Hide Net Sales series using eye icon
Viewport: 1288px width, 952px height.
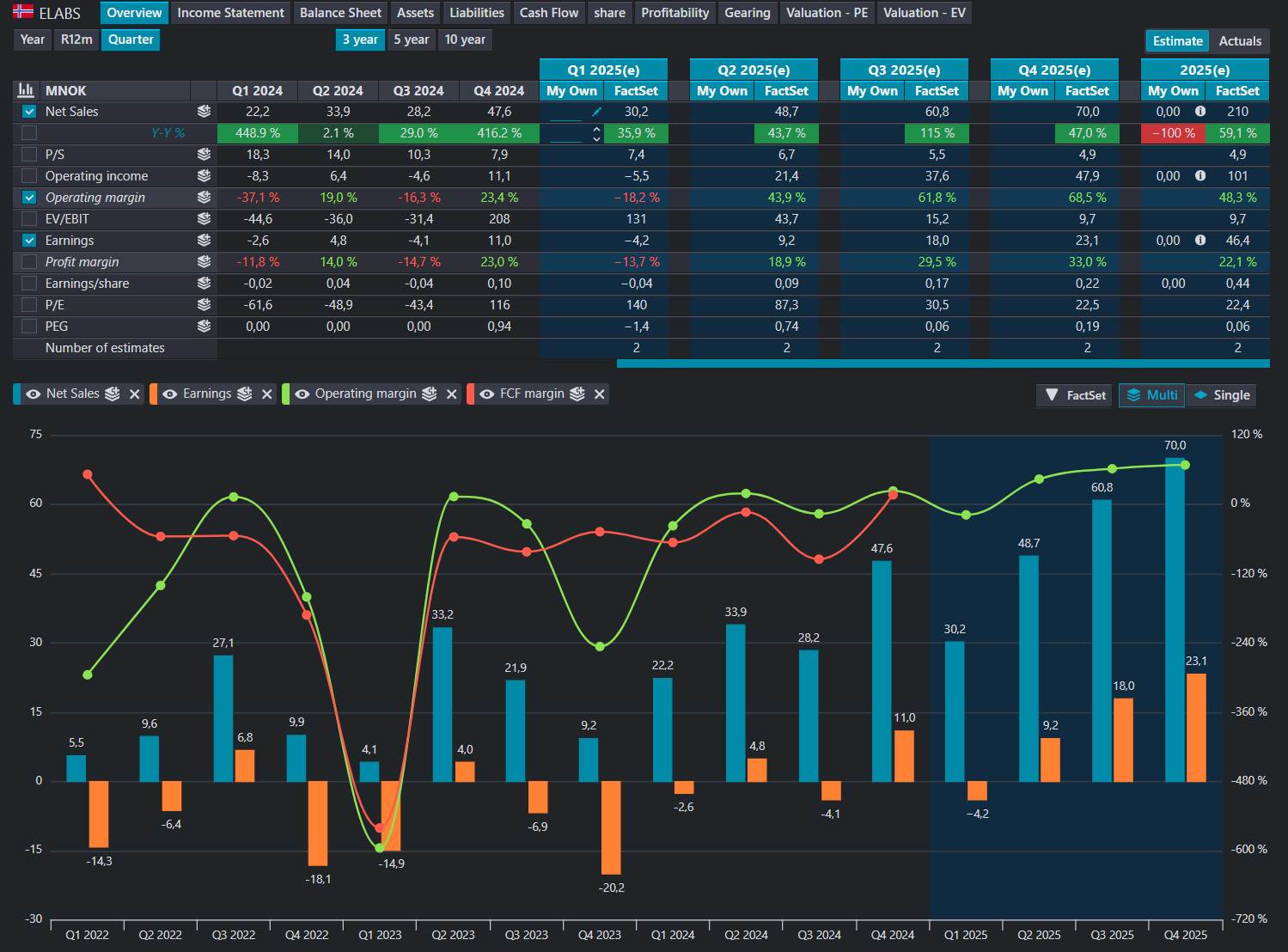pyautogui.click(x=34, y=394)
